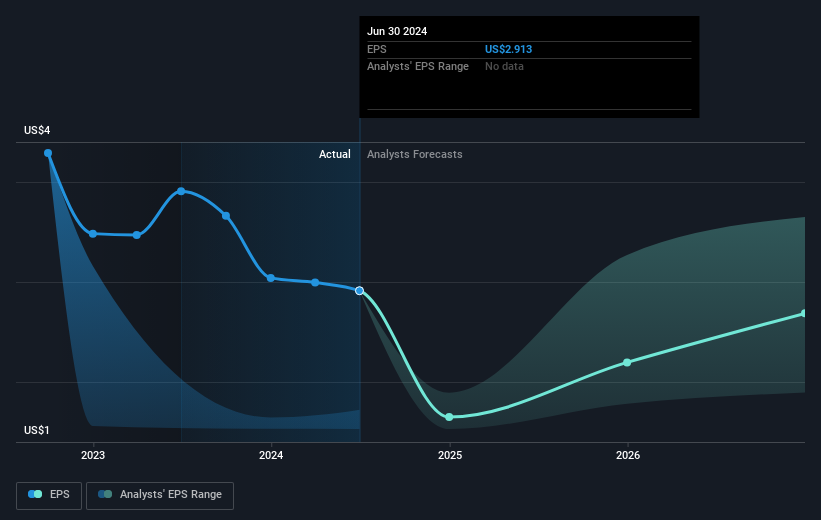This screenshot has width=821, height=520.
Task: Select the Jun 30 2024 EPS data point
Action: click(x=359, y=291)
